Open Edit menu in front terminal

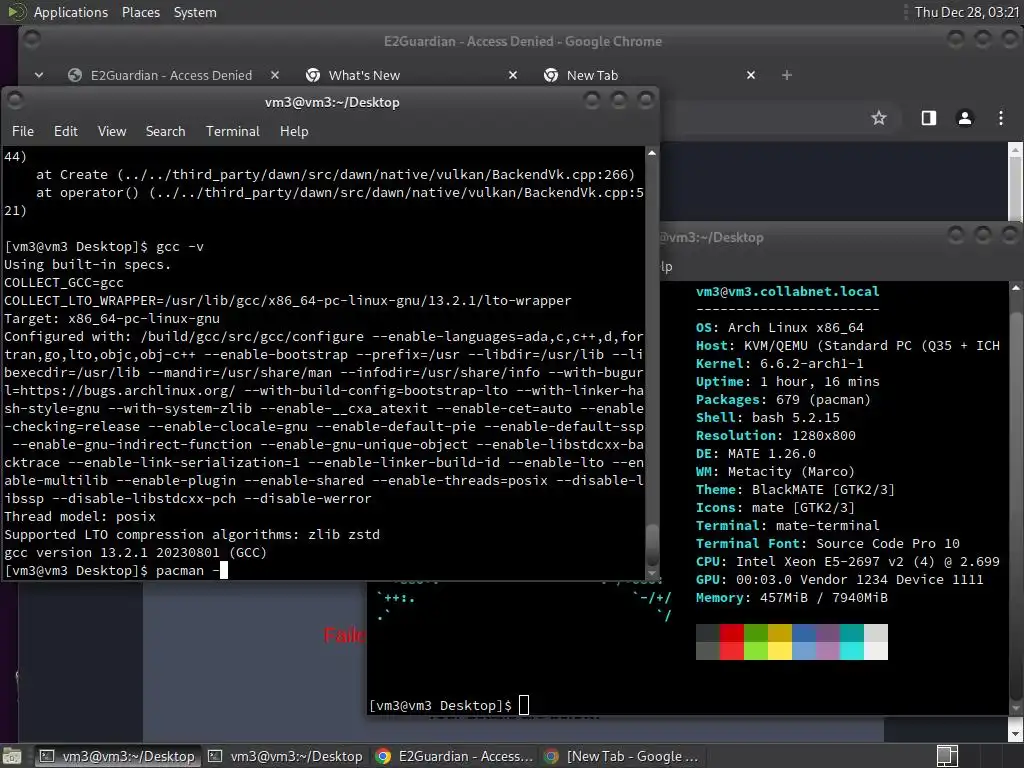coord(65,131)
